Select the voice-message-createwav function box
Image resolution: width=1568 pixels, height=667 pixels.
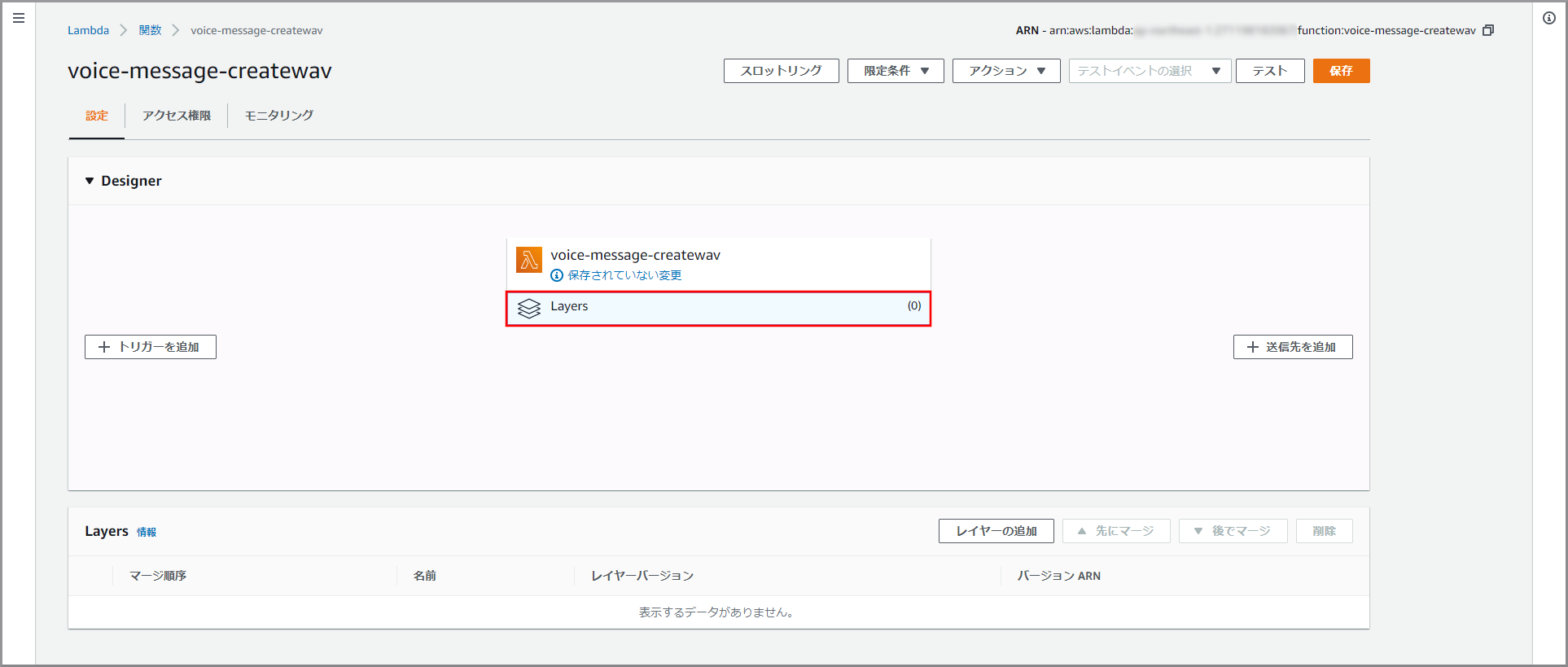coord(718,264)
